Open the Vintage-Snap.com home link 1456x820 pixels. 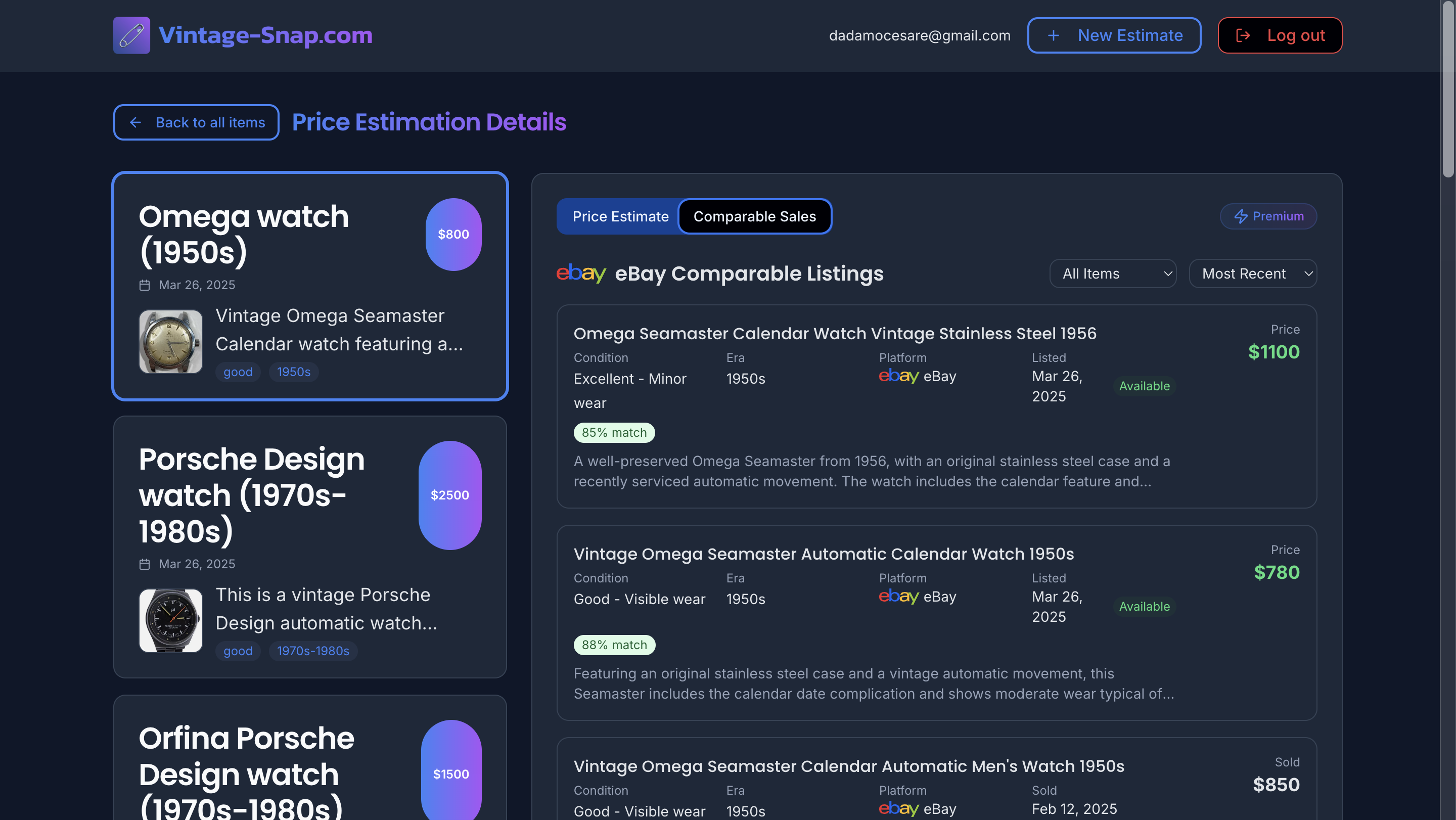265,35
